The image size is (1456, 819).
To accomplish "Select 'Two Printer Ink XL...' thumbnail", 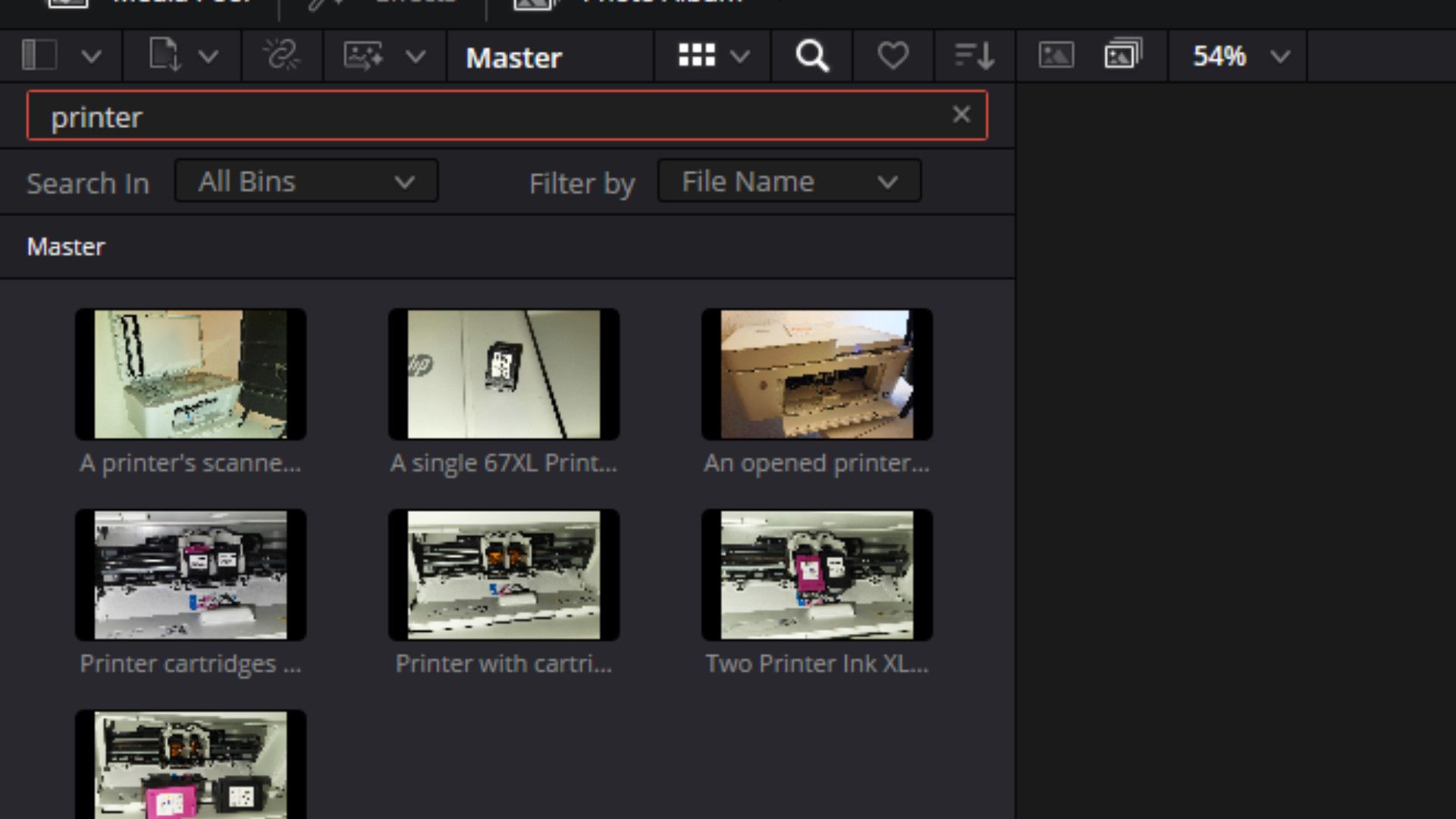I will [x=817, y=575].
